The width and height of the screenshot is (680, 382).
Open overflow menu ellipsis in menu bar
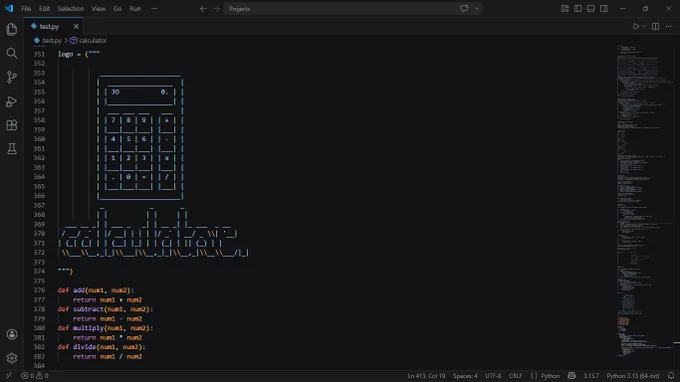154,9
